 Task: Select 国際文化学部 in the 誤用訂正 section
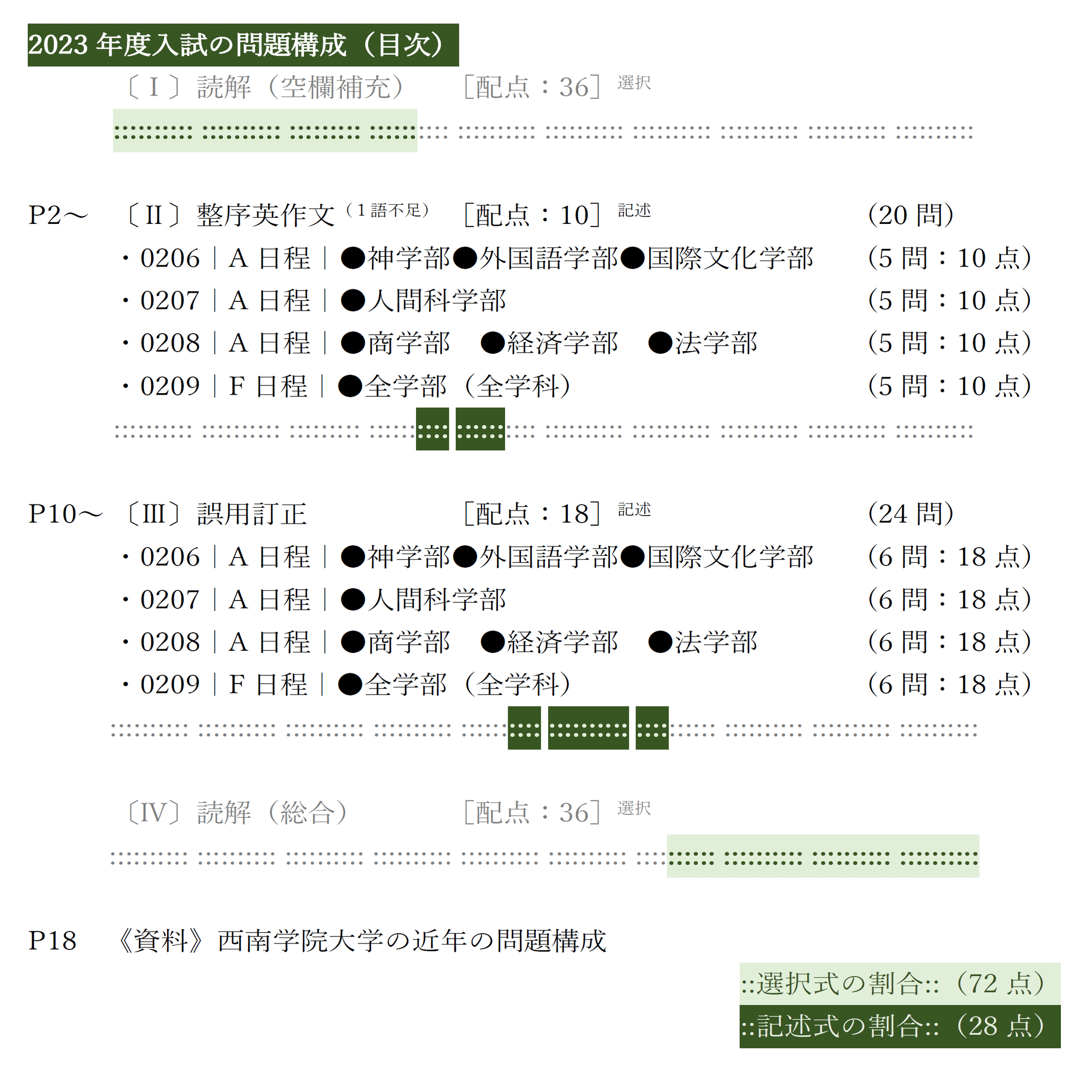pos(729,557)
